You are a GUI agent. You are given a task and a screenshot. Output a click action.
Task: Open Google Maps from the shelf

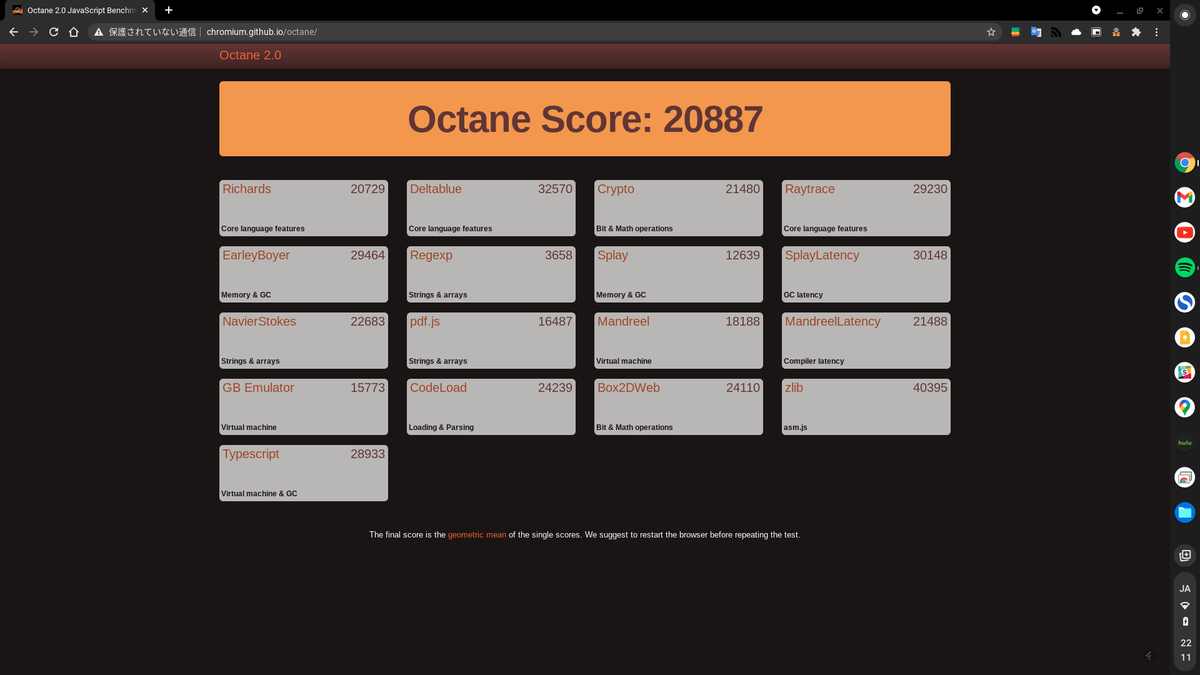tap(1185, 407)
